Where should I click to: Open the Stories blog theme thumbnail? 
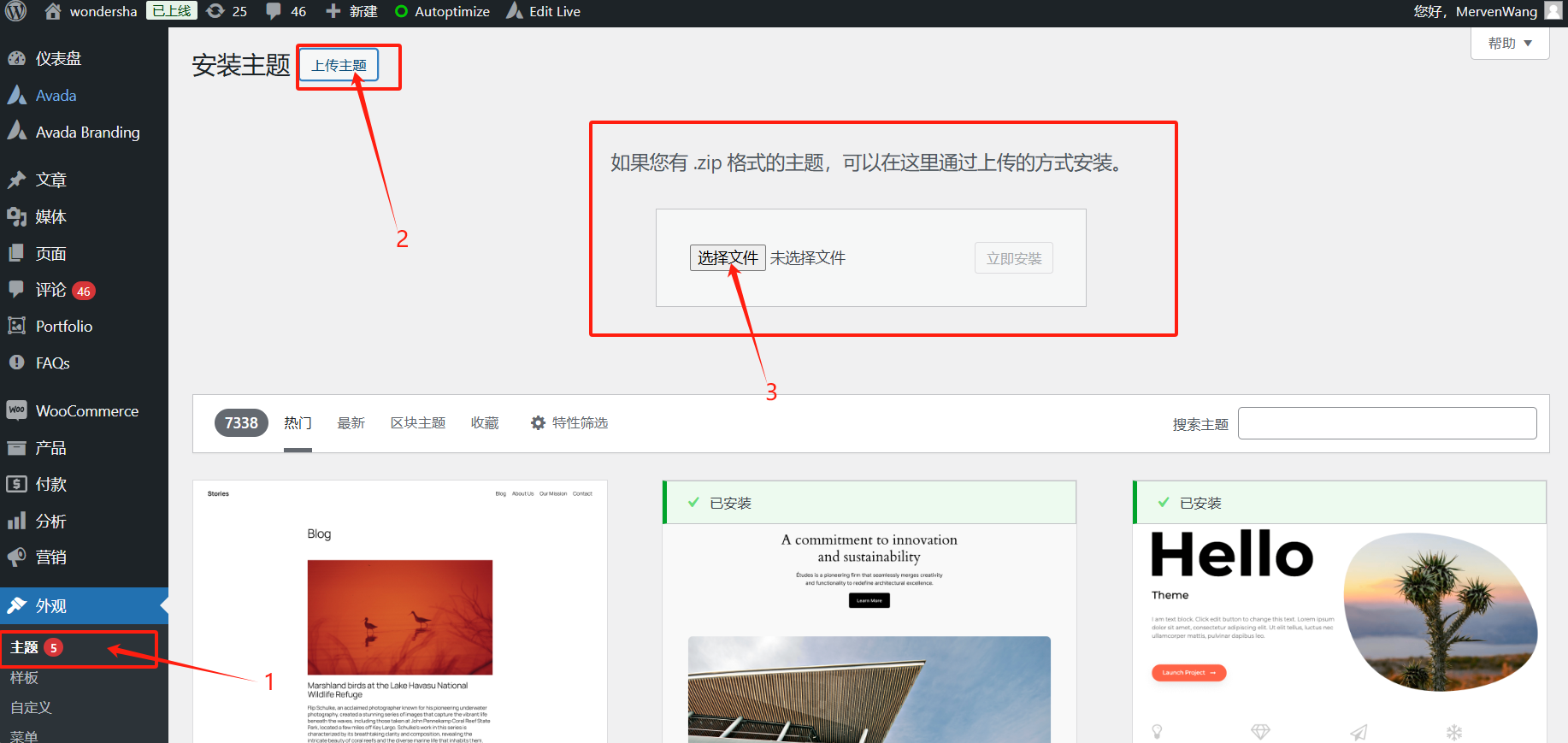400,611
